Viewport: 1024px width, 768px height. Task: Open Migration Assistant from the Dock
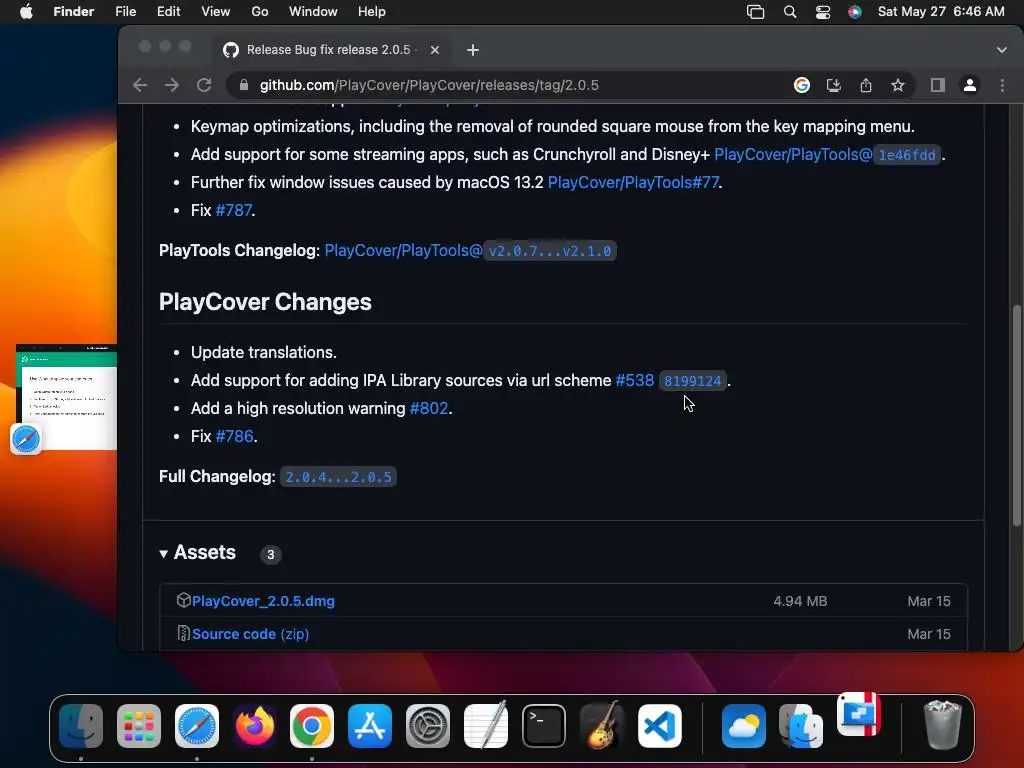pyautogui.click(x=802, y=726)
